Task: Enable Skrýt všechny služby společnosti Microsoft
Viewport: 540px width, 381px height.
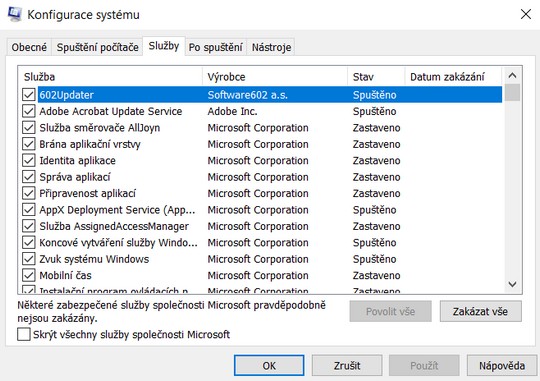Action: [x=24, y=334]
